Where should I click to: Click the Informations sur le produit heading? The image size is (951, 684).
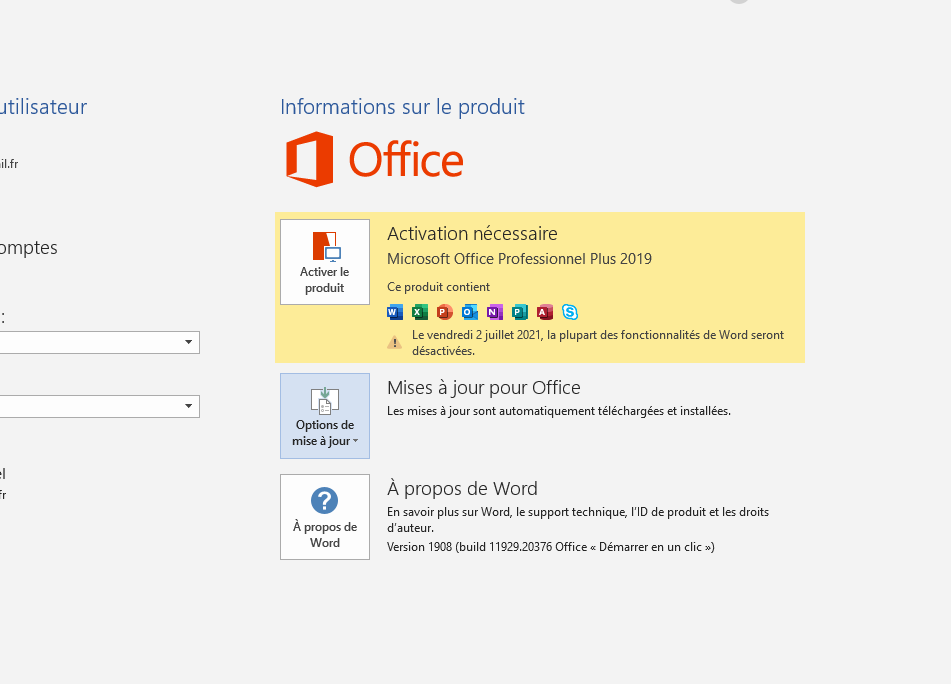pyautogui.click(x=402, y=107)
